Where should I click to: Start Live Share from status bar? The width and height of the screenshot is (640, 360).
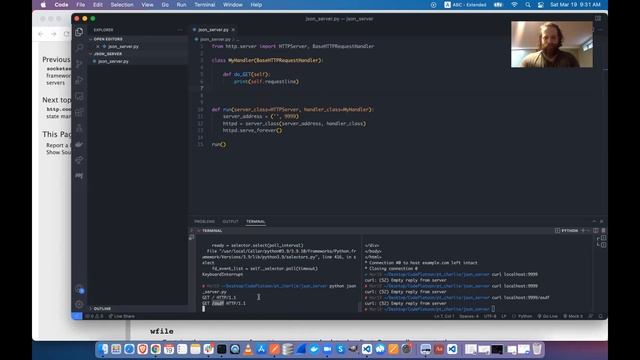coord(122,316)
